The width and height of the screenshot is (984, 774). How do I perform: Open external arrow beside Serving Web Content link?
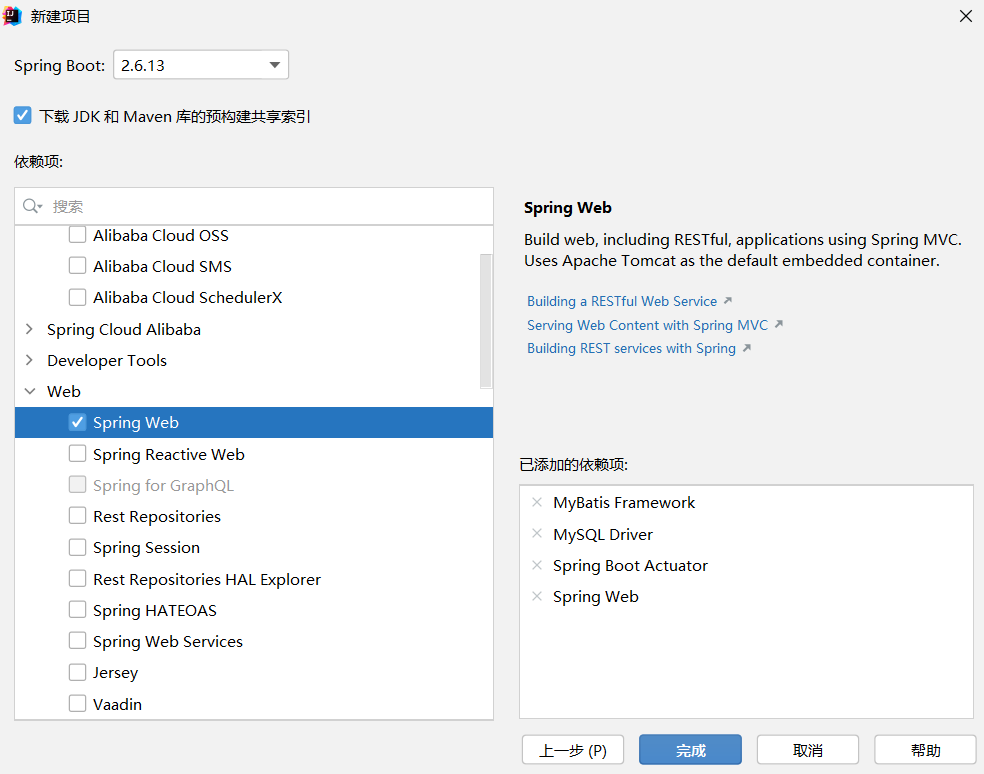coord(779,325)
